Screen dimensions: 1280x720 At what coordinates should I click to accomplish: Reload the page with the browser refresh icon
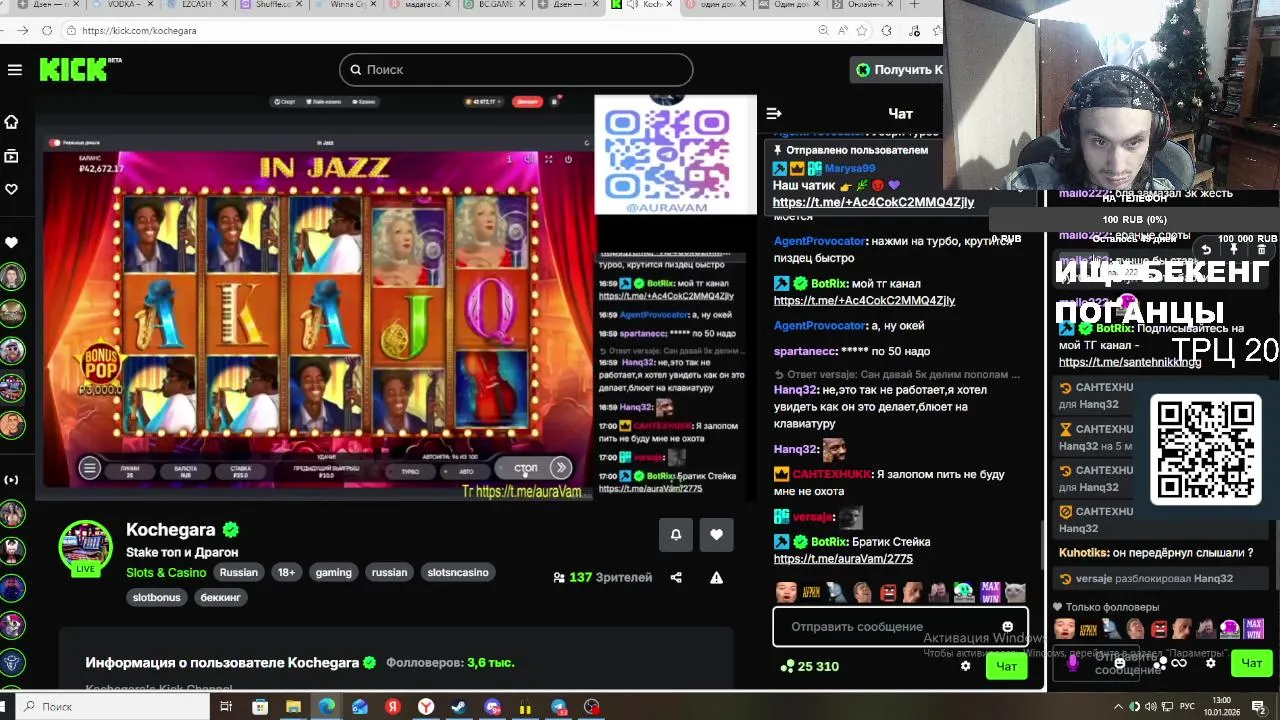click(x=47, y=30)
